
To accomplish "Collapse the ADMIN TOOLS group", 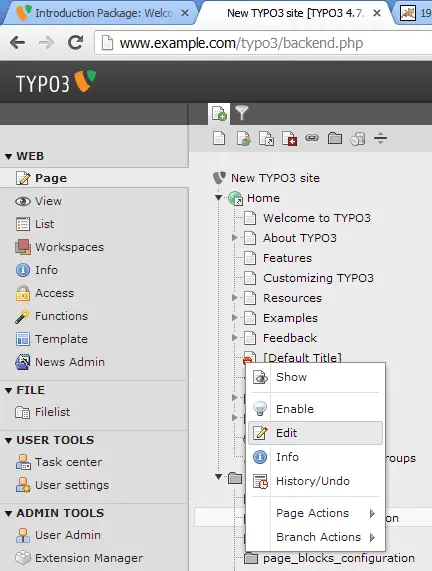I will (8, 513).
